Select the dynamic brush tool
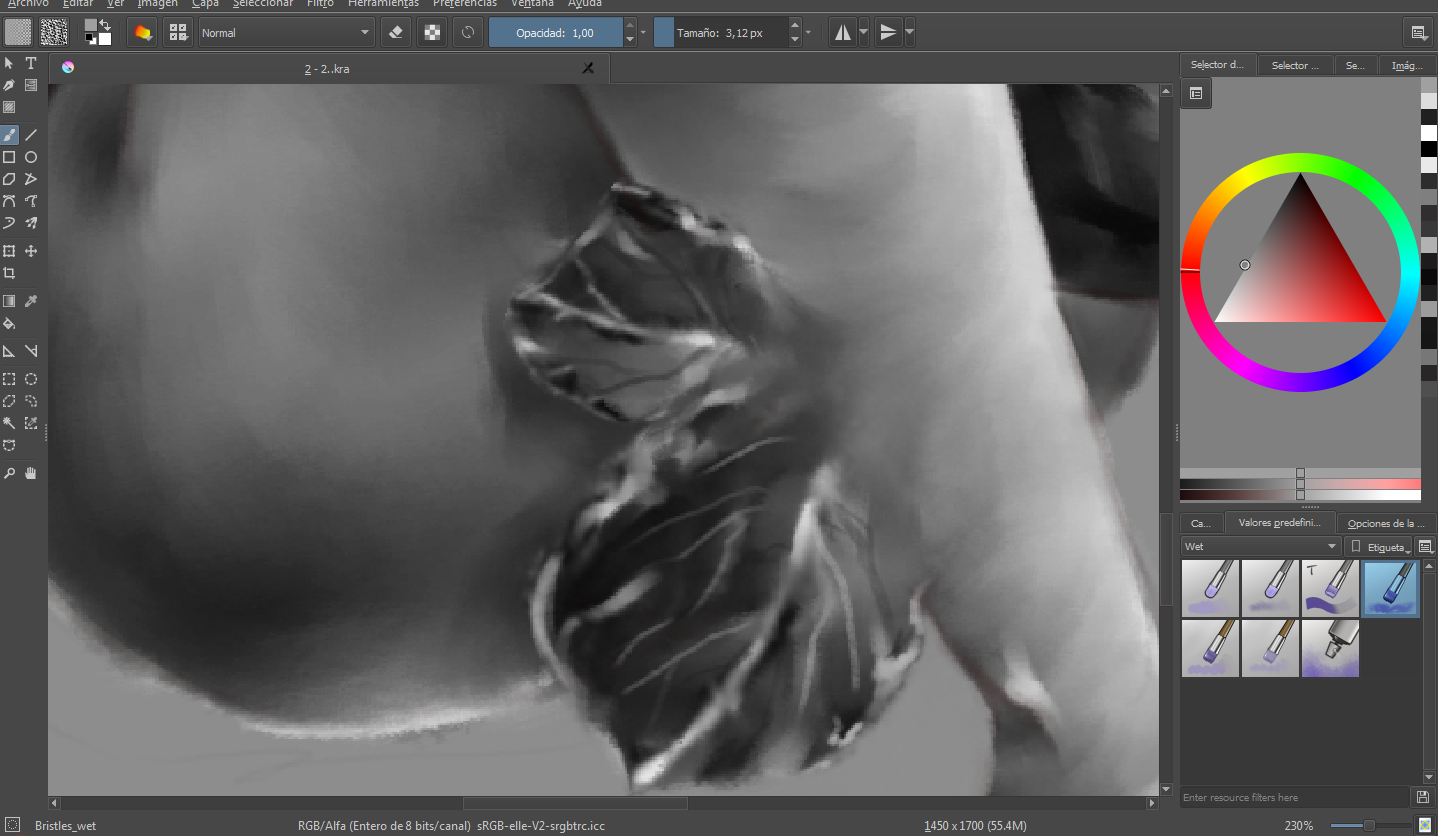The width and height of the screenshot is (1440, 836). pyautogui.click(x=9, y=223)
